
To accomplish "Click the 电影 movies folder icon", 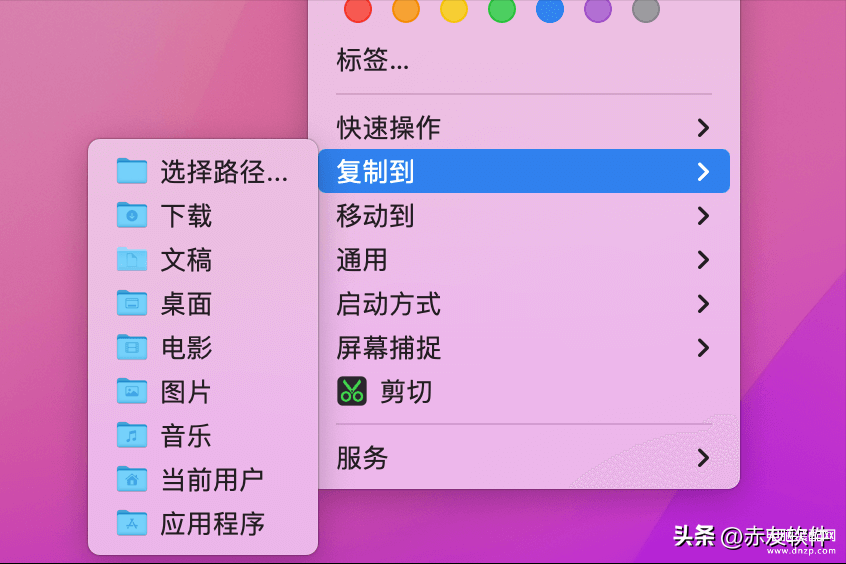I will (132, 347).
